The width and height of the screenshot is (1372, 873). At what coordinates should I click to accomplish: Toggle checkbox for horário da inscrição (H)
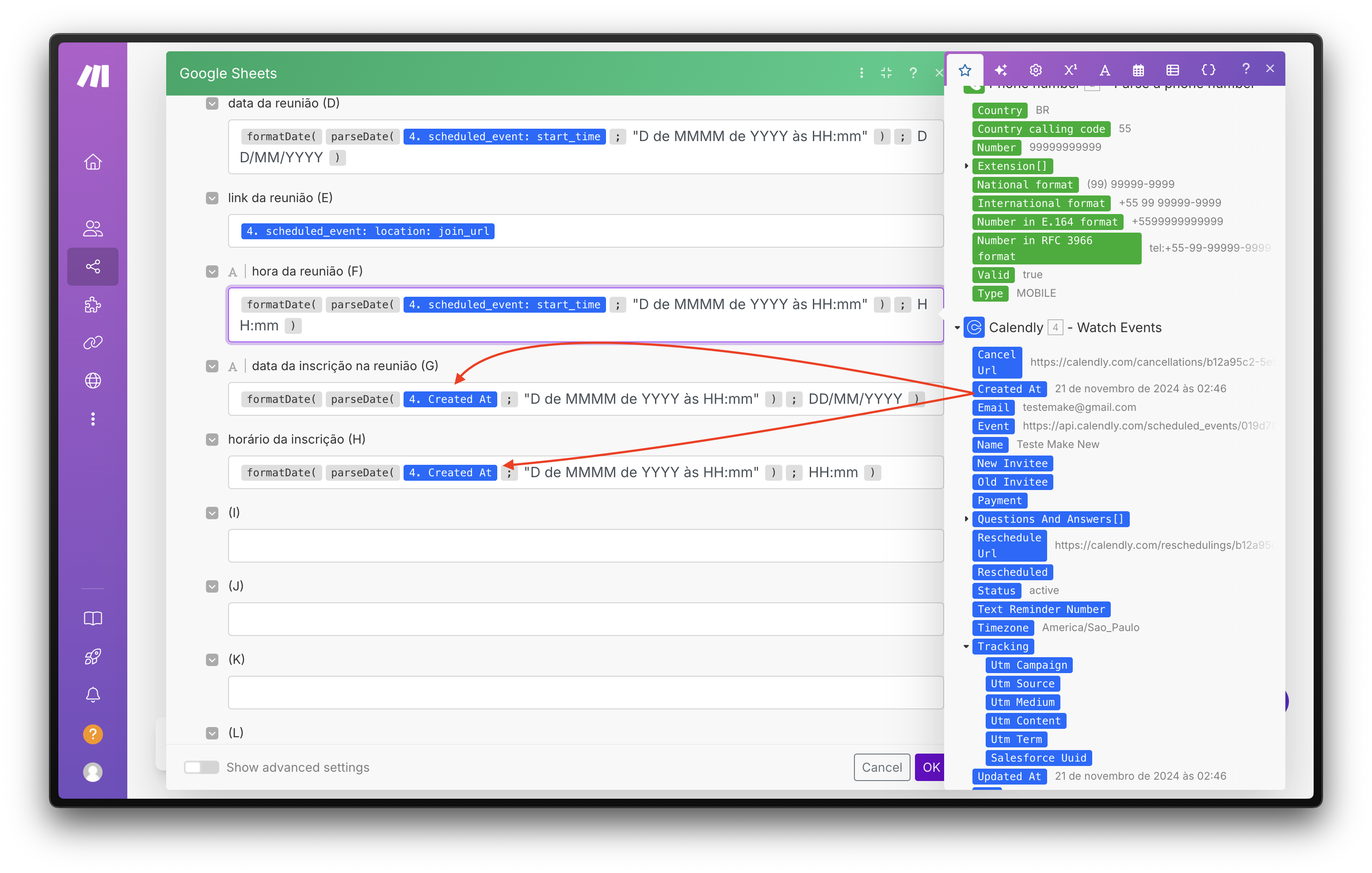tap(212, 440)
